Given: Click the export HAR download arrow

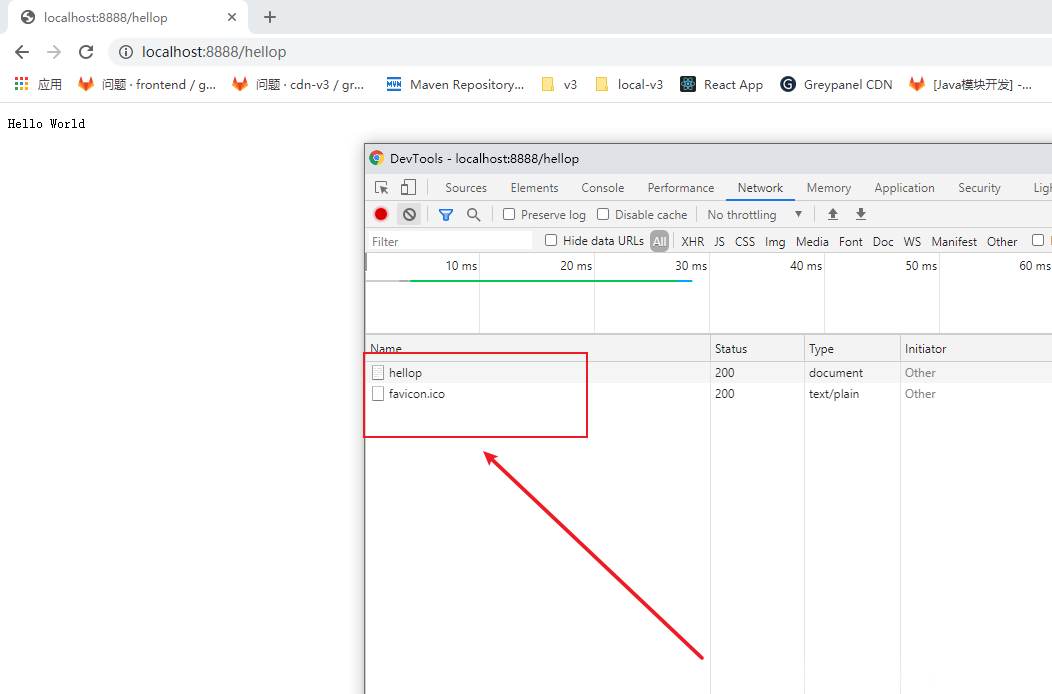Looking at the screenshot, I should (x=860, y=214).
